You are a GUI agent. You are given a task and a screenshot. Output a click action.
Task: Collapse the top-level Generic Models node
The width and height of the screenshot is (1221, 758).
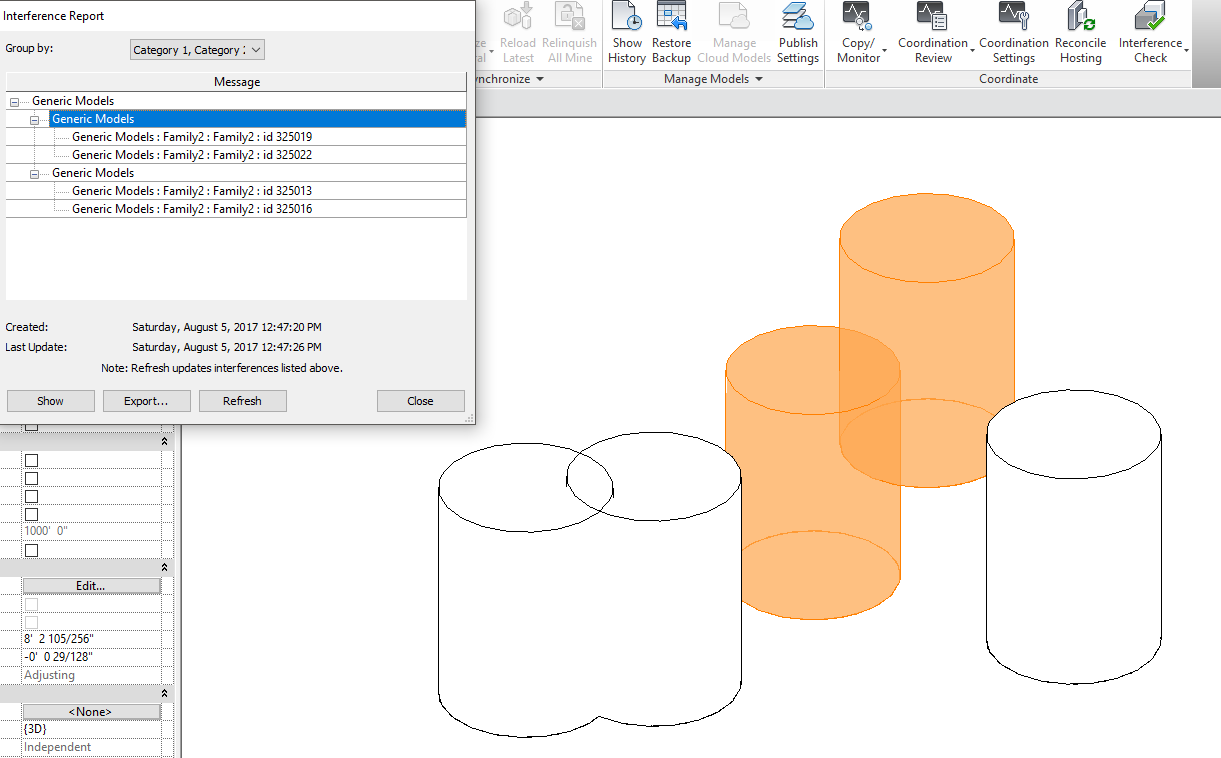[15, 102]
